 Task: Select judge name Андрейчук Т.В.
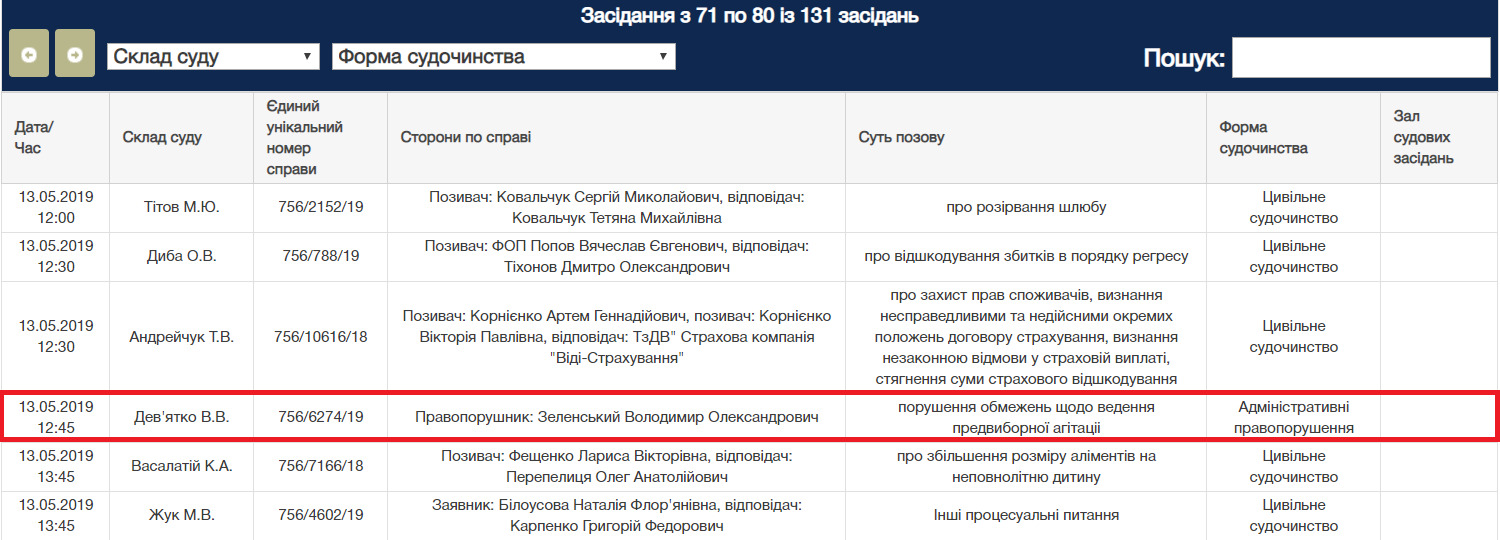click(182, 337)
